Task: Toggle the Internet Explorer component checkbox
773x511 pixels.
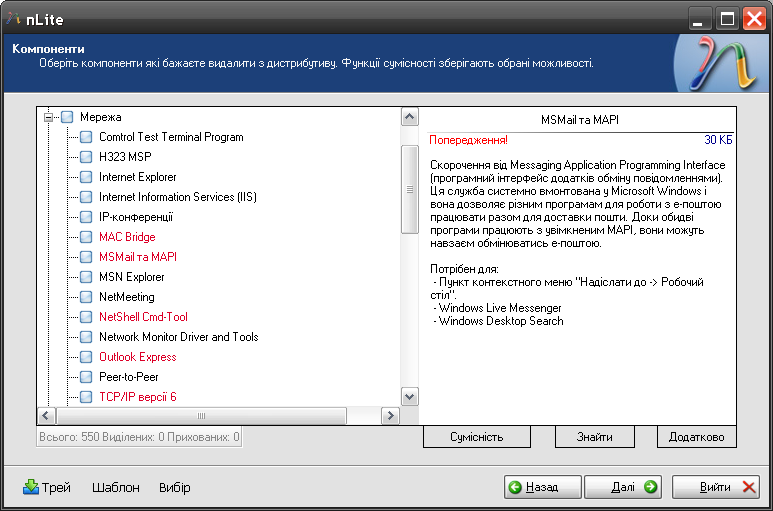Action: coord(86,177)
